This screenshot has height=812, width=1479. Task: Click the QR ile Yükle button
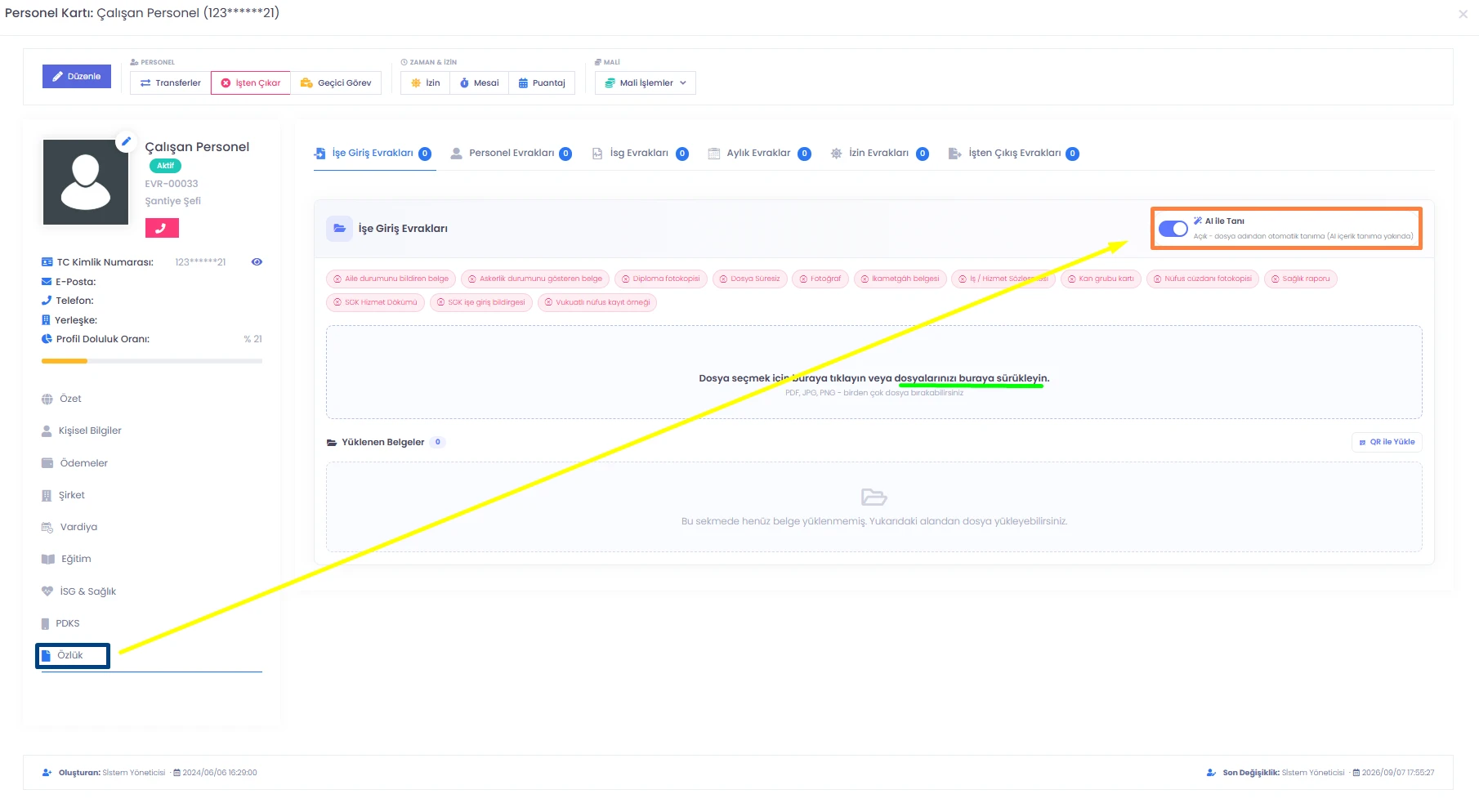pos(1387,442)
